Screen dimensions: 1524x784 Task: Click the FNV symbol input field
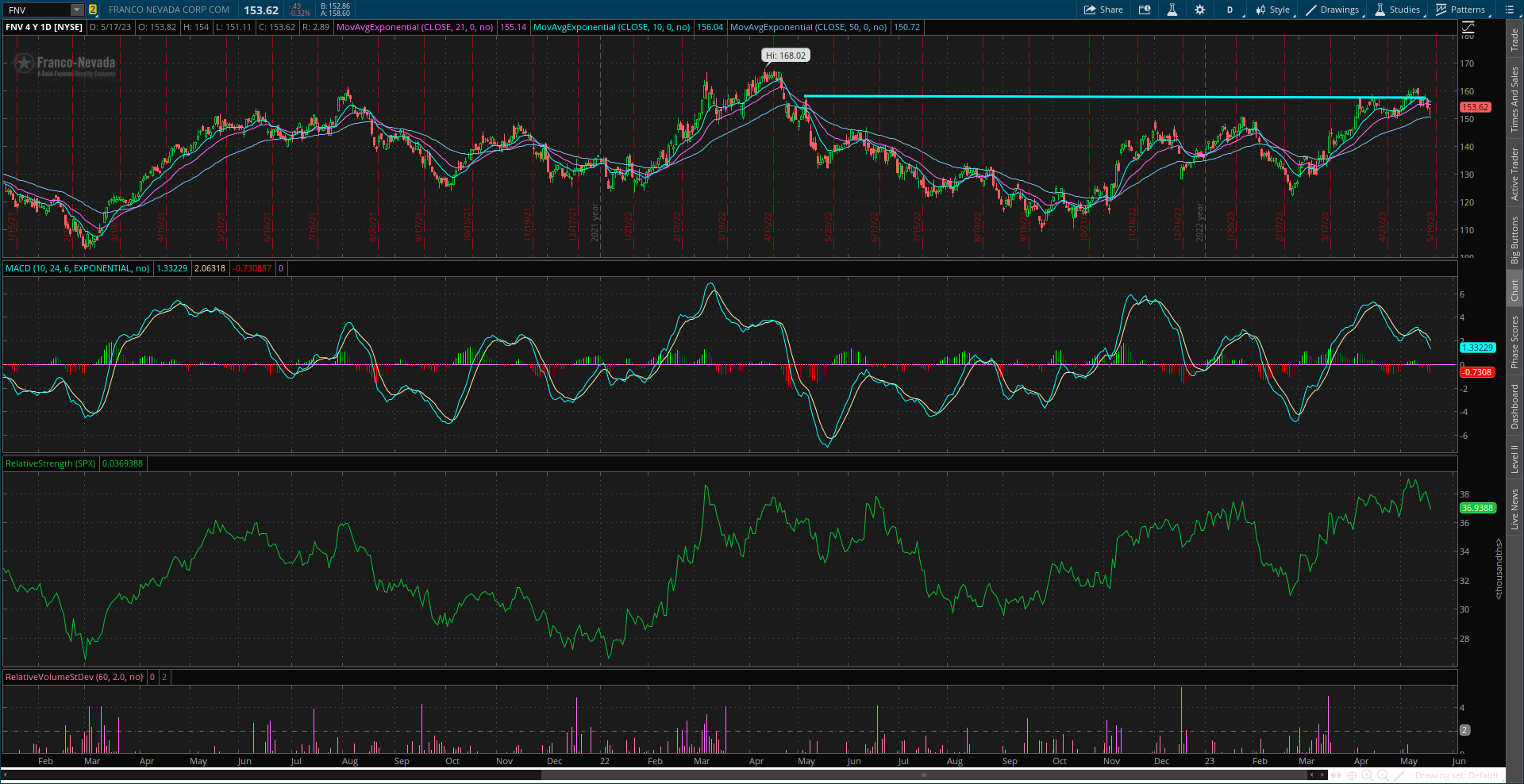pos(37,10)
